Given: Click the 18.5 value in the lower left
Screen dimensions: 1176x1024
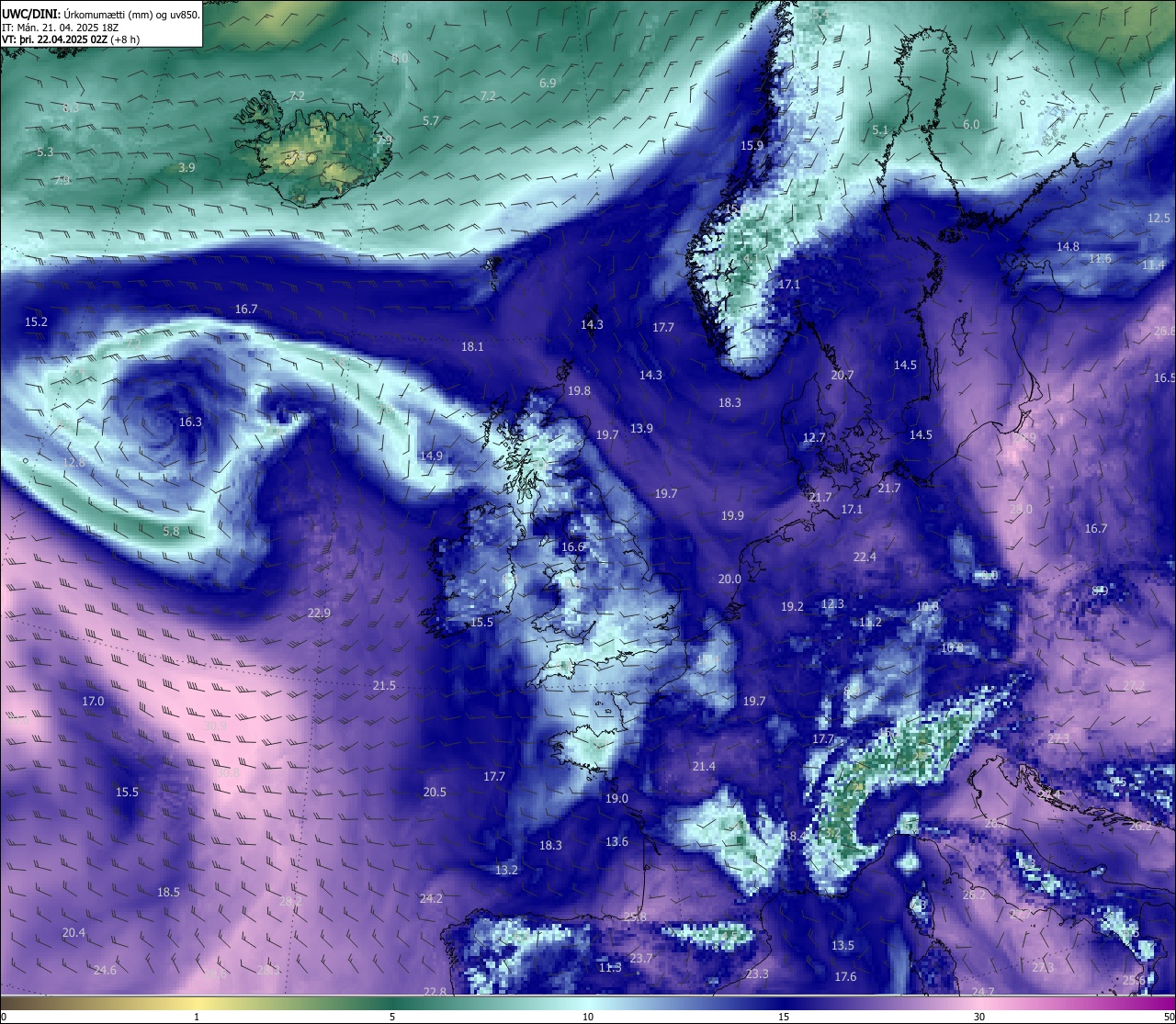Looking at the screenshot, I should click(168, 893).
